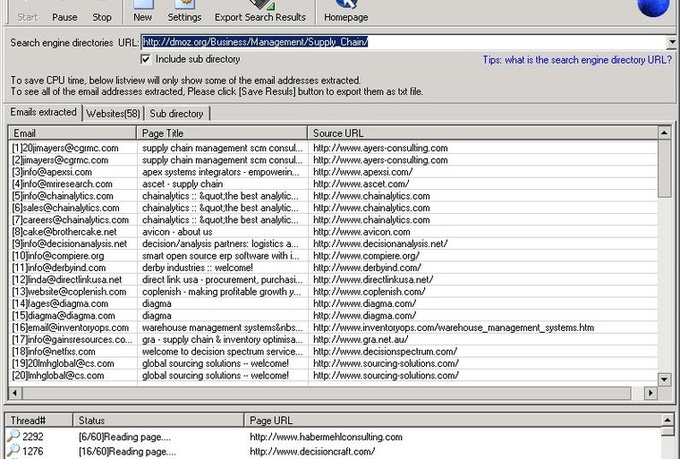Select row diagma@diagma.com
Screen dimensions: 680x459
pos(333,316)
